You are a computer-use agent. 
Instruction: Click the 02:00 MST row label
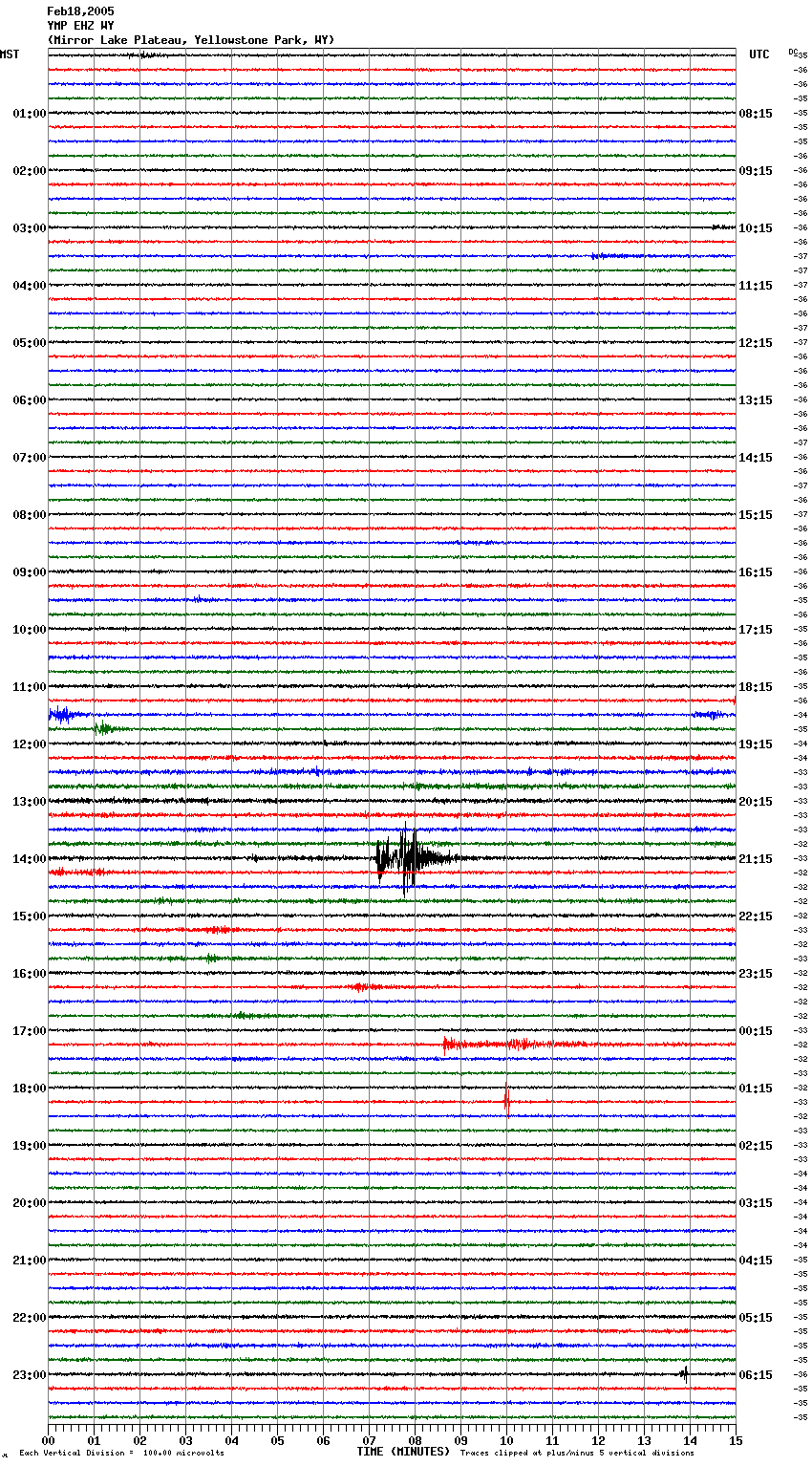point(30,171)
